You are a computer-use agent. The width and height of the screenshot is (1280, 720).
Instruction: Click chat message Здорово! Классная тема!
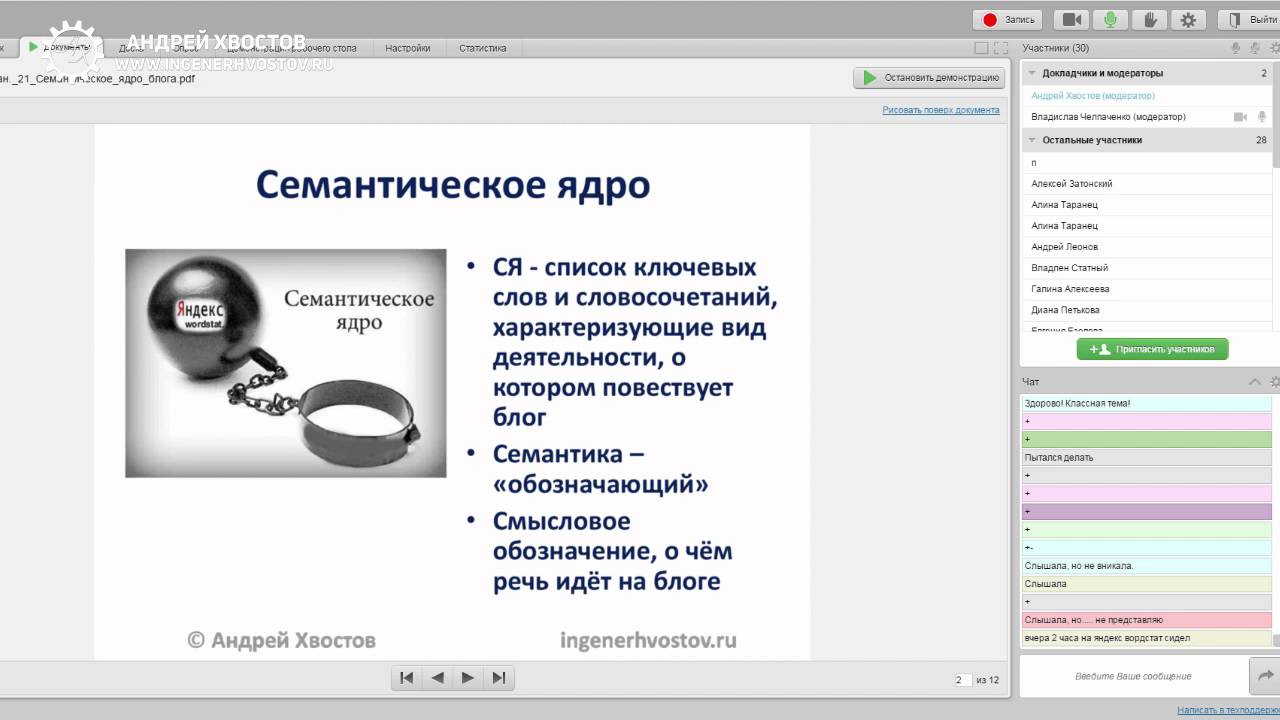point(1147,403)
